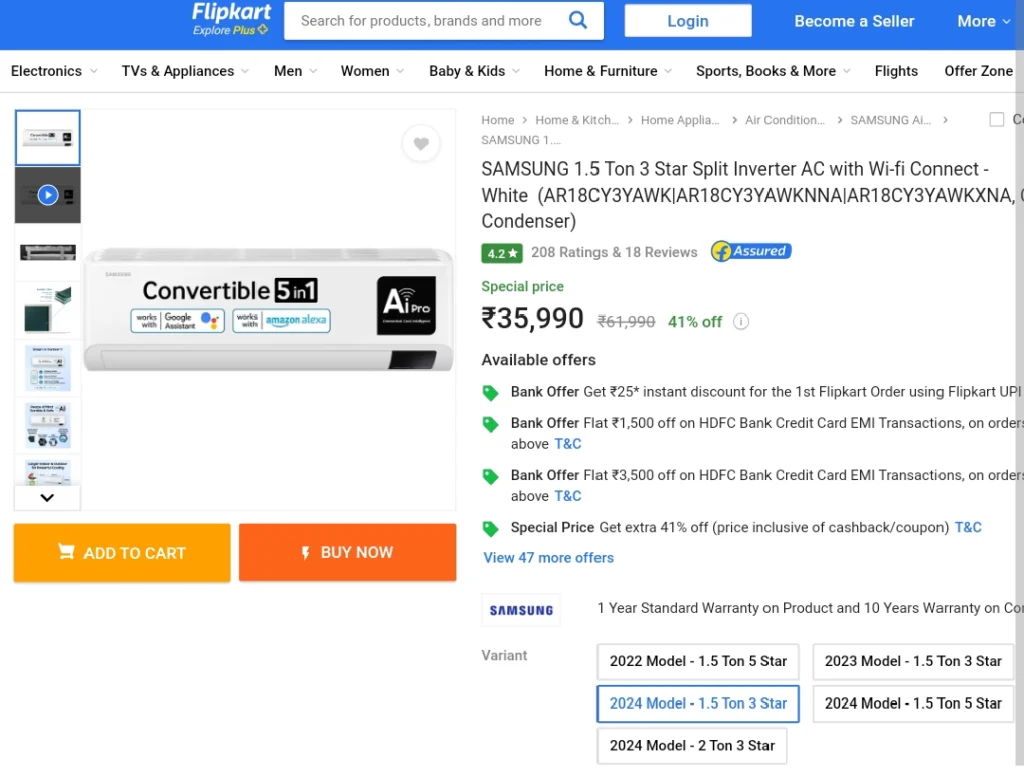Open 208 Ratings & 18 Reviews link
This screenshot has width=1024, height=777.
pos(614,253)
